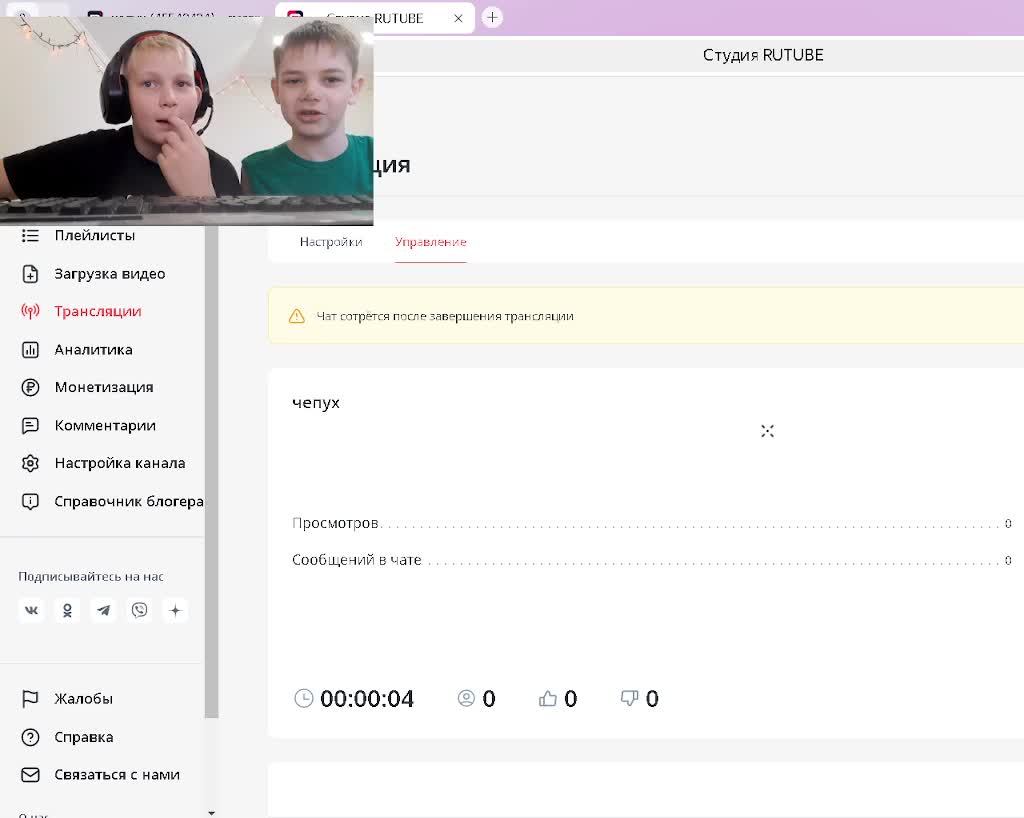Open the Связаться с нами link

117,775
